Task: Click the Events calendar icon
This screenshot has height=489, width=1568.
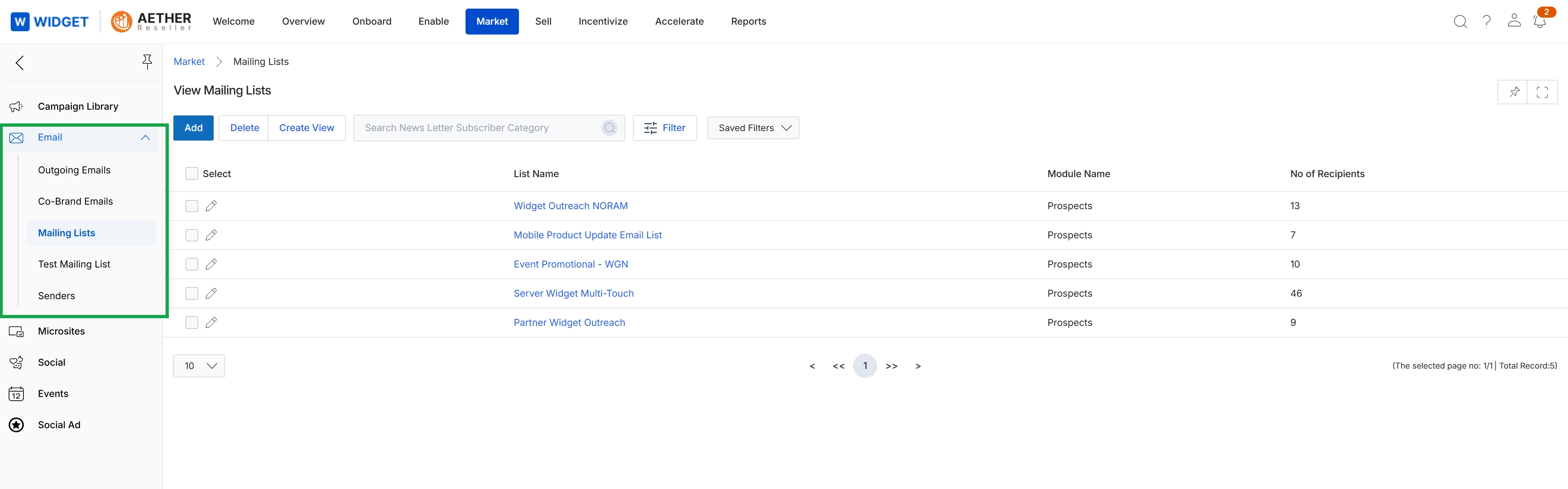Action: tap(16, 394)
